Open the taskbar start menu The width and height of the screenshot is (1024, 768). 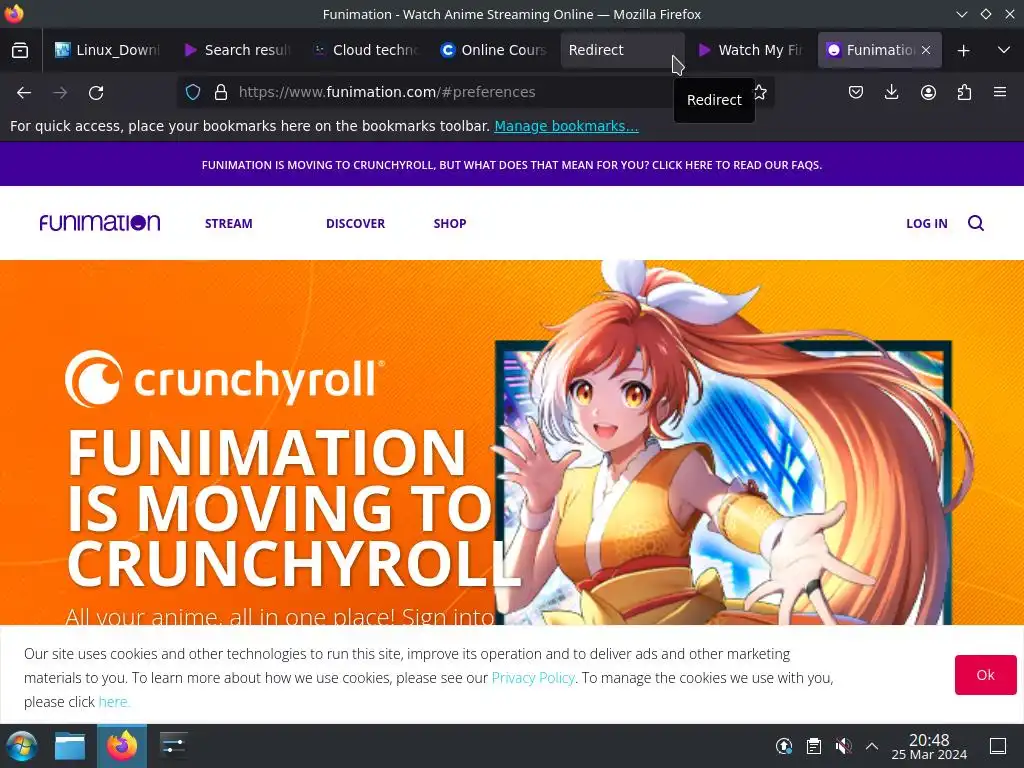[x=22, y=746]
